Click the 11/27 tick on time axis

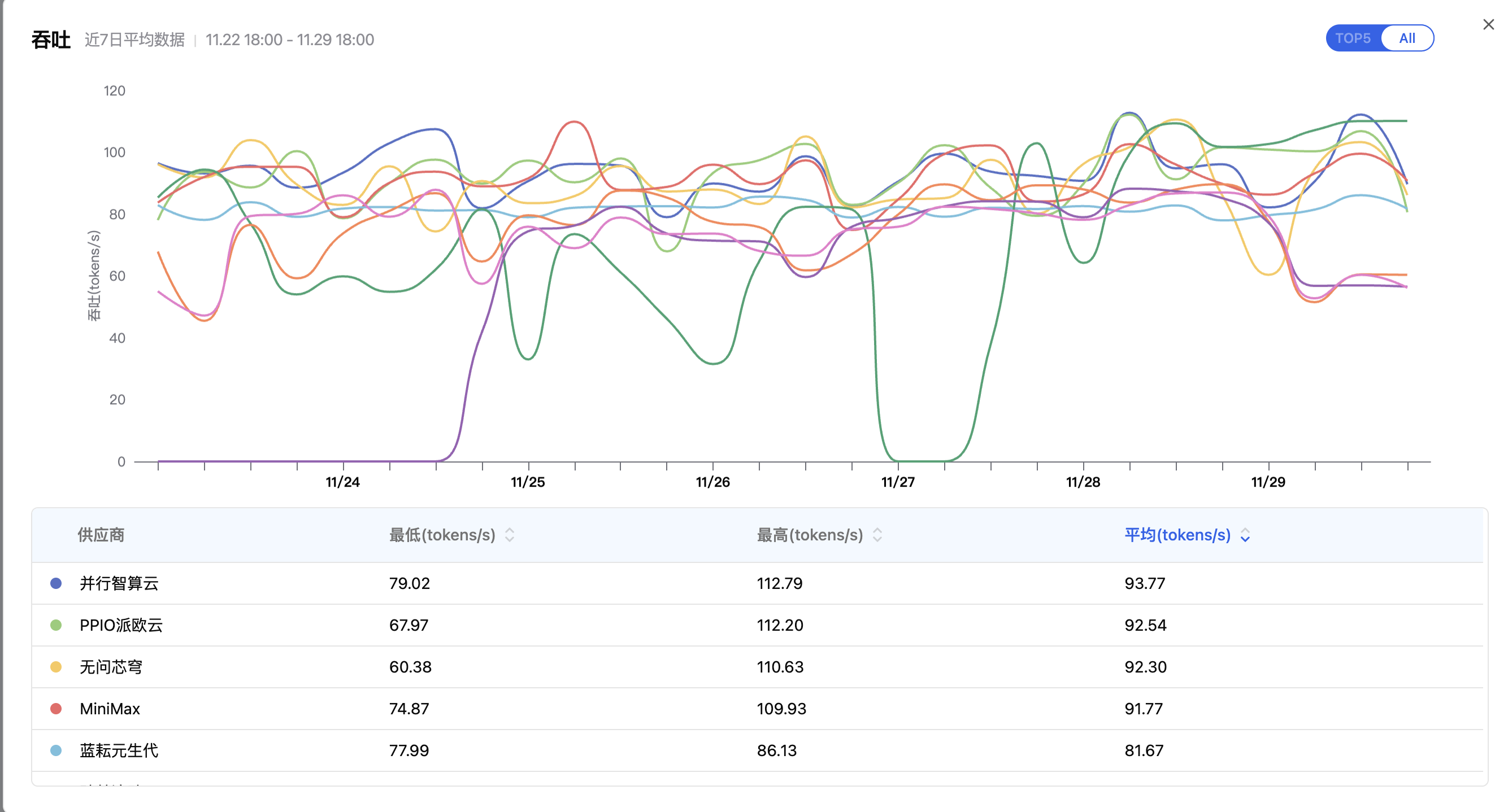897,482
